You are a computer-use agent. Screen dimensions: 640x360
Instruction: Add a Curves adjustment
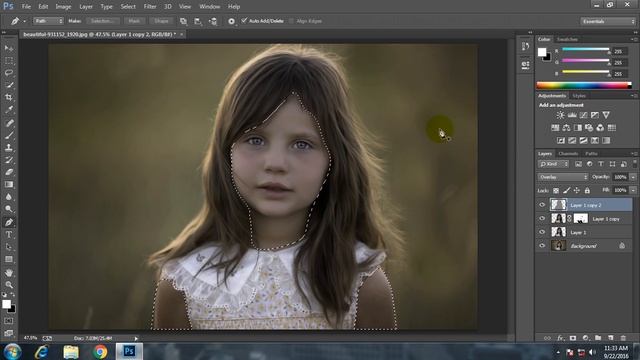(x=584, y=115)
